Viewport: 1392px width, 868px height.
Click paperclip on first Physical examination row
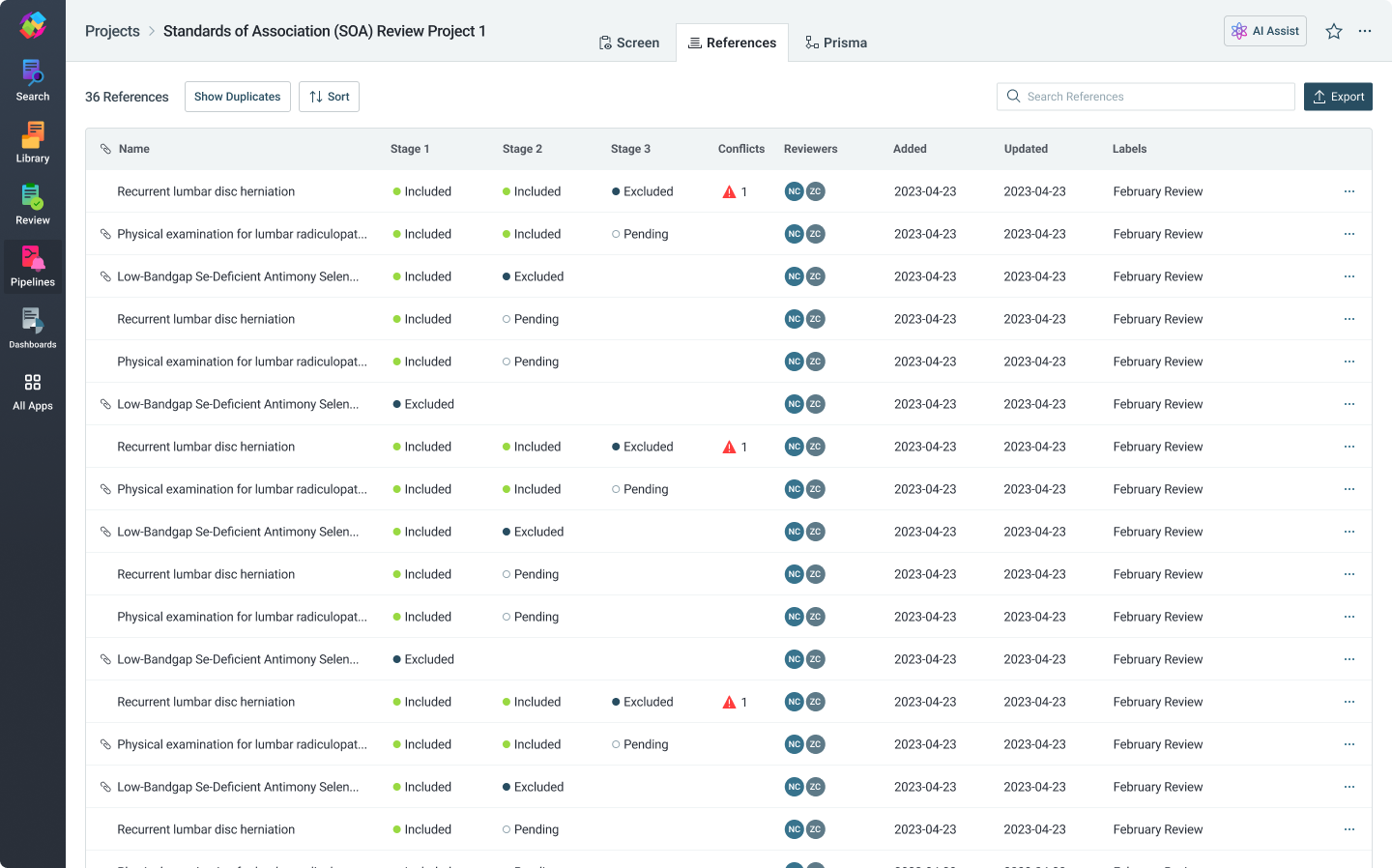[x=105, y=234]
